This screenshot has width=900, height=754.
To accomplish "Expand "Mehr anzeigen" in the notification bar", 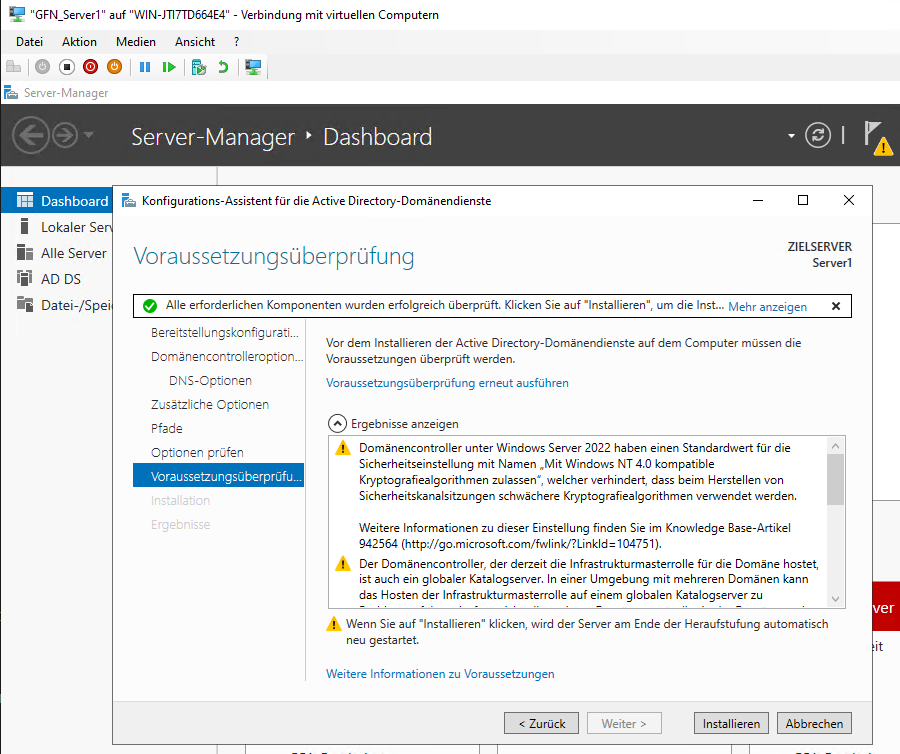I will tap(767, 306).
